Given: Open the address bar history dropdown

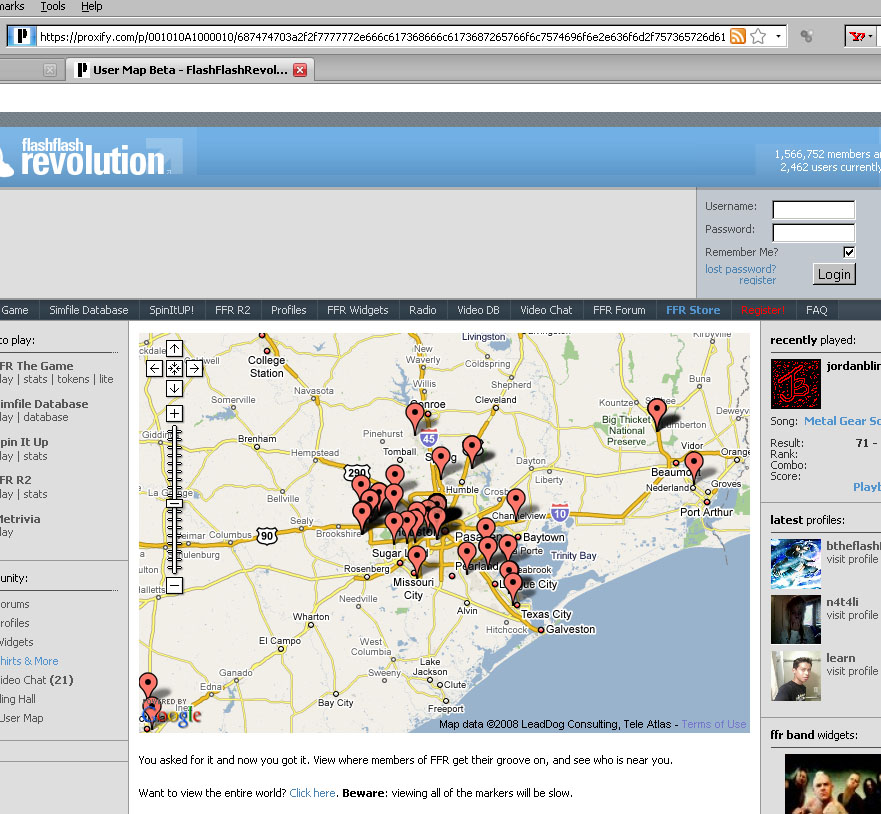Looking at the screenshot, I should tap(778, 37).
